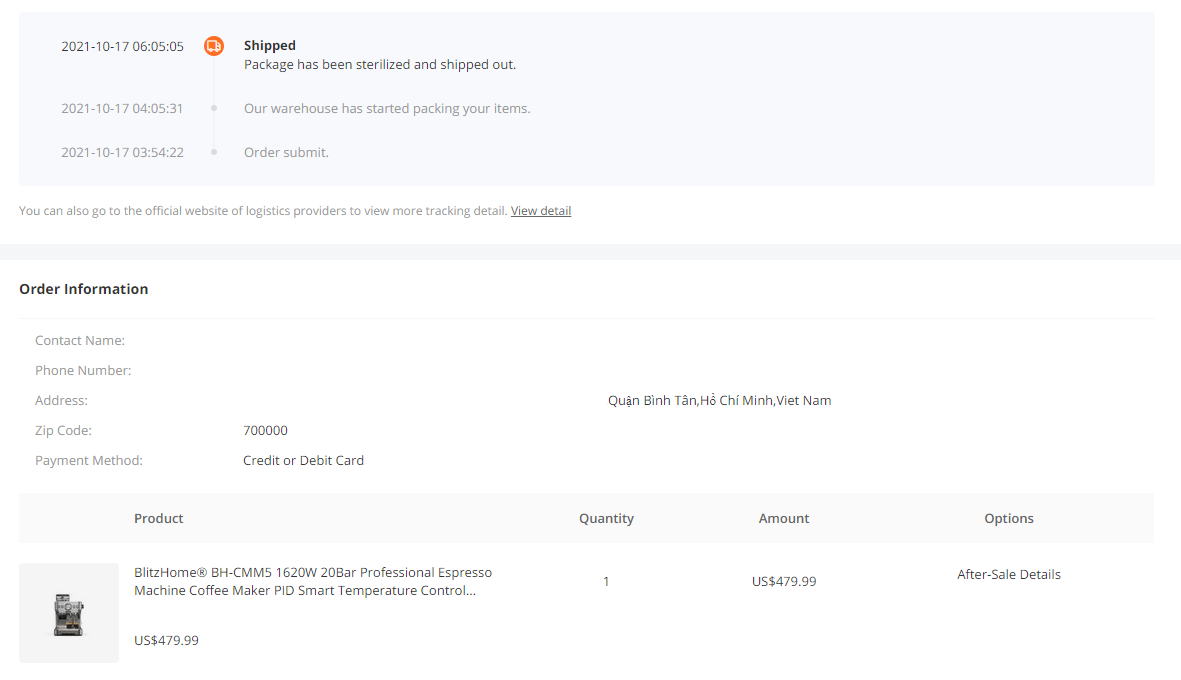Viewport: 1181px width, 680px height.
Task: Click the Credit or Debit Card payment text
Action: click(x=304, y=461)
